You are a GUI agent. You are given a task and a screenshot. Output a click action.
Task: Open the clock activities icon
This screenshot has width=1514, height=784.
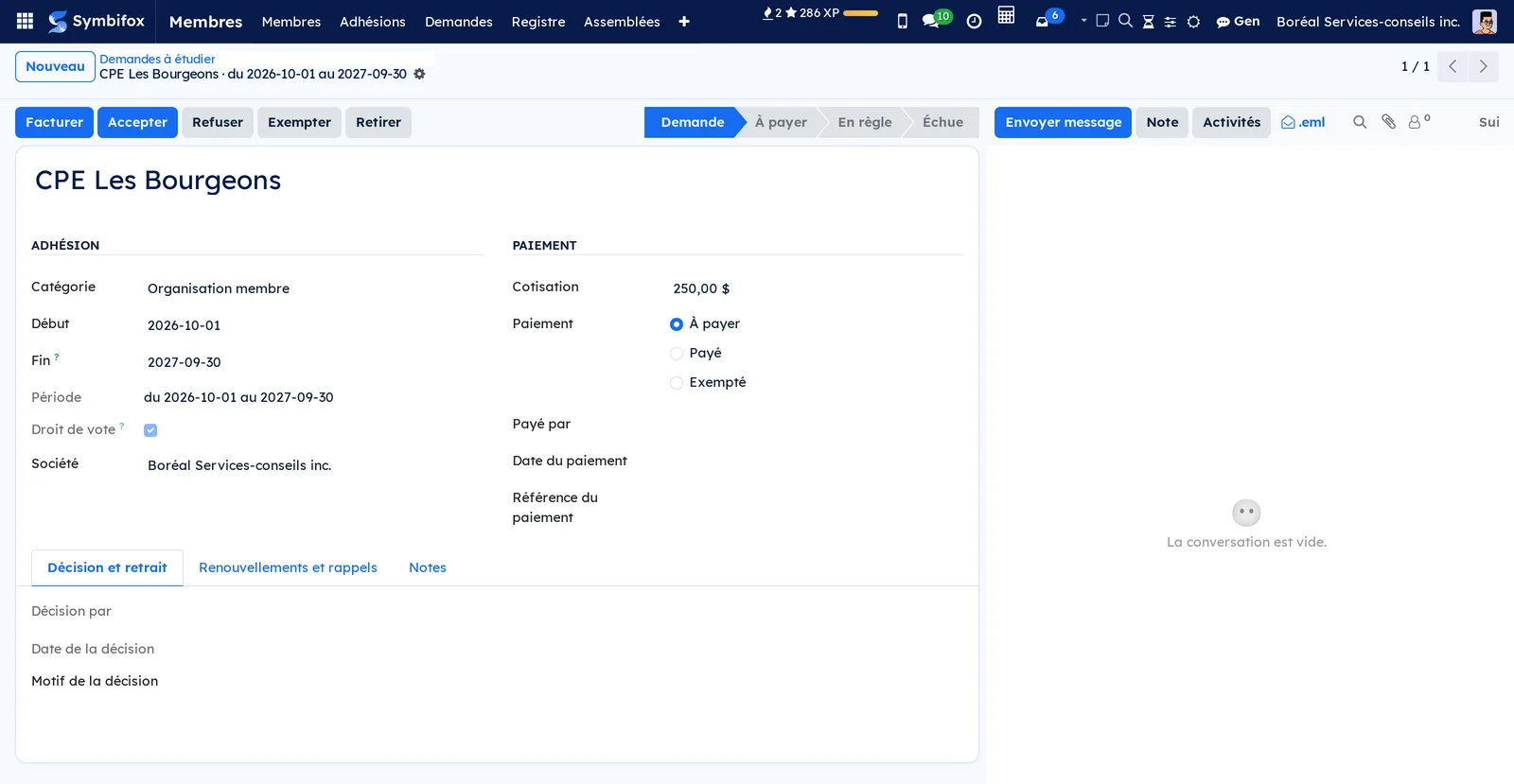click(974, 22)
